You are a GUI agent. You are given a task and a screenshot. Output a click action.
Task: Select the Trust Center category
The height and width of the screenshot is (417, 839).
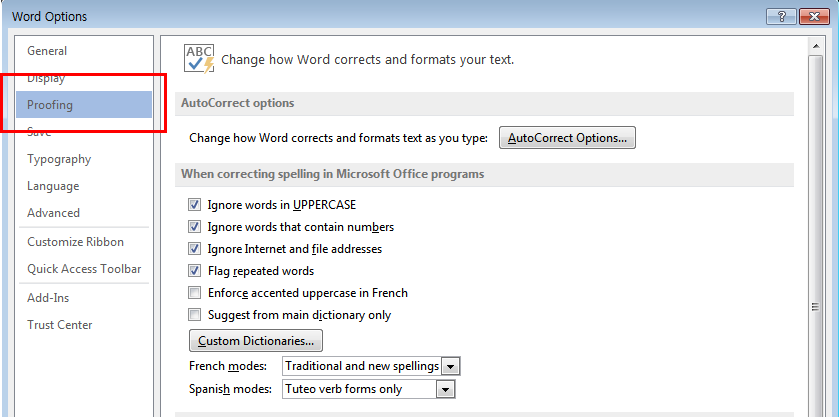[x=60, y=325]
